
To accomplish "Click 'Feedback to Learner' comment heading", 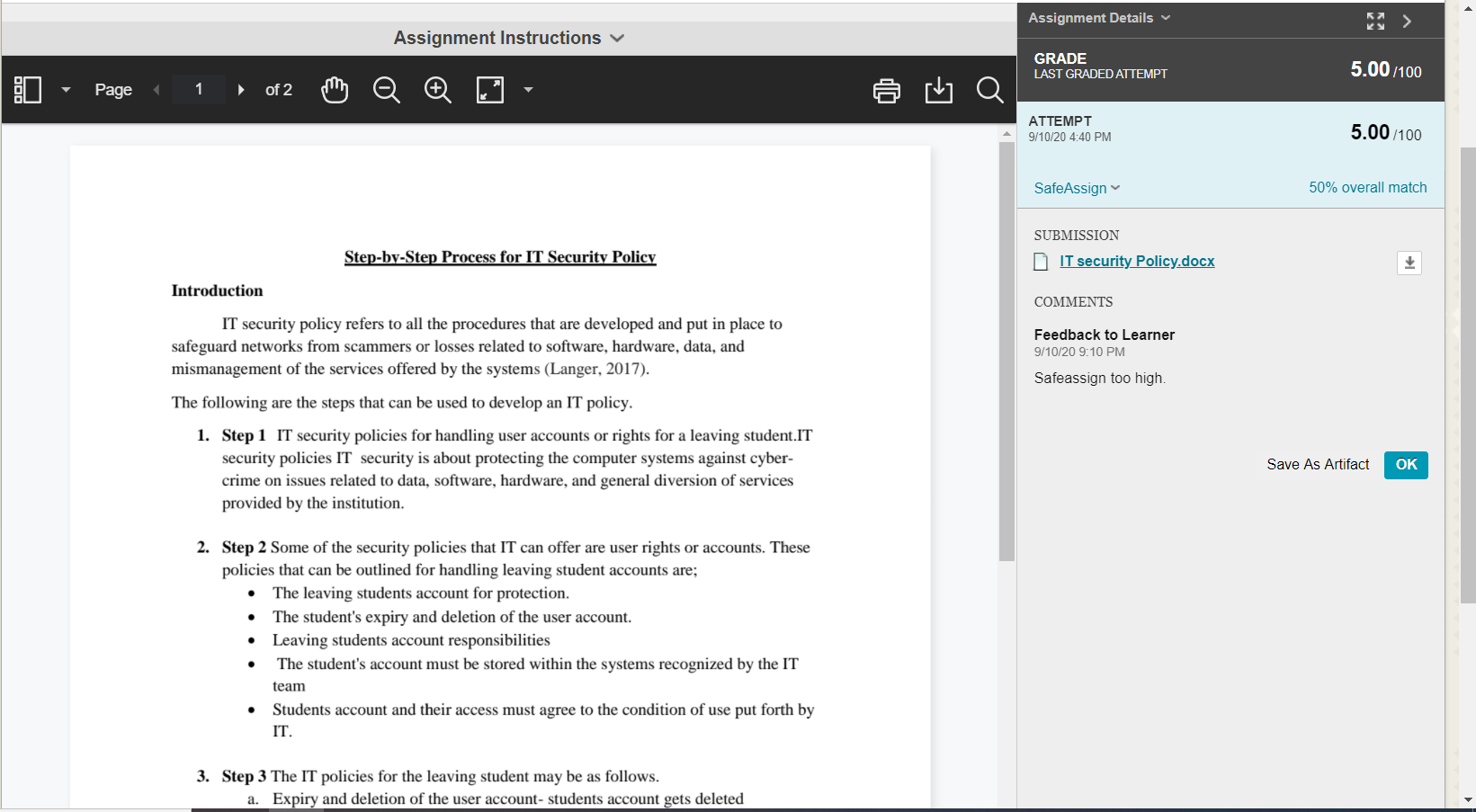I will point(1104,335).
